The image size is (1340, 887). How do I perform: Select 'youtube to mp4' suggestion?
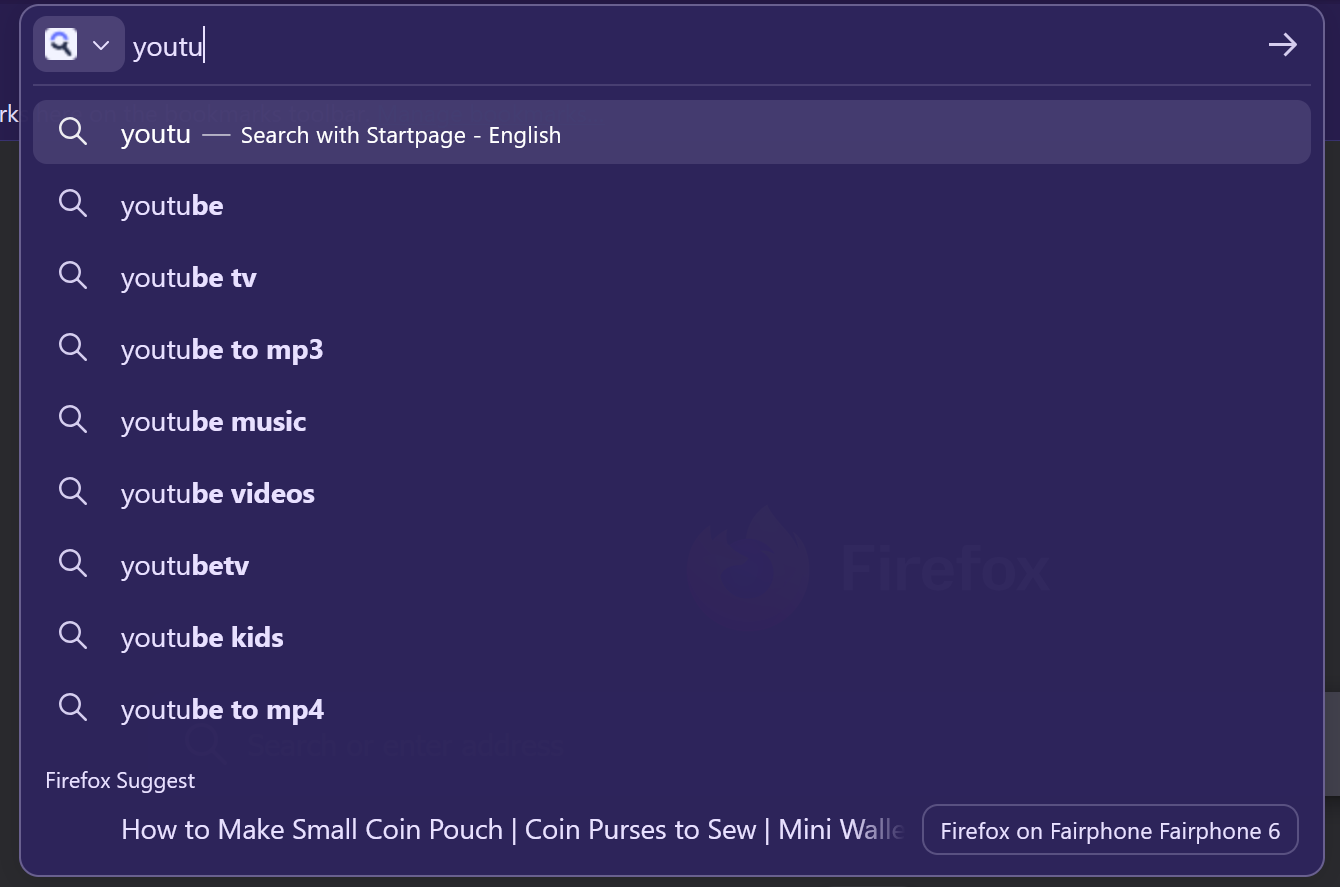tap(222, 710)
